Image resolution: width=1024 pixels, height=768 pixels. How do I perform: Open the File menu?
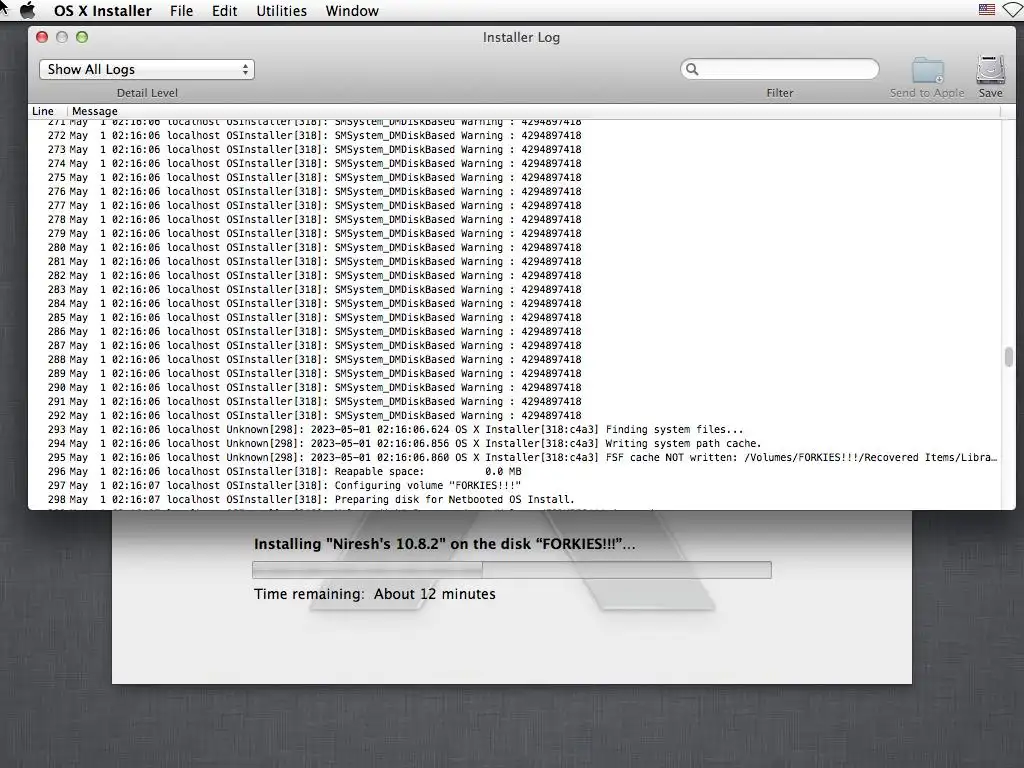click(181, 11)
